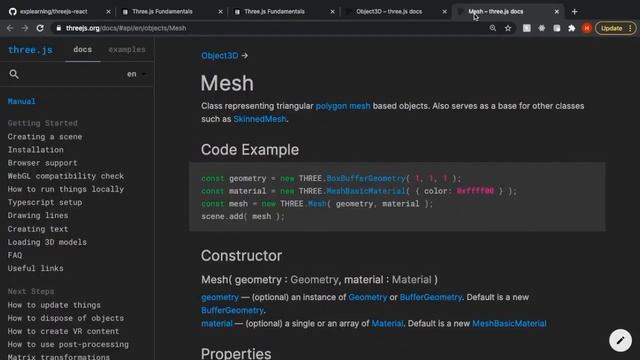Close the explearning/threejs-react tab
The image size is (640, 360).
click(x=108, y=11)
